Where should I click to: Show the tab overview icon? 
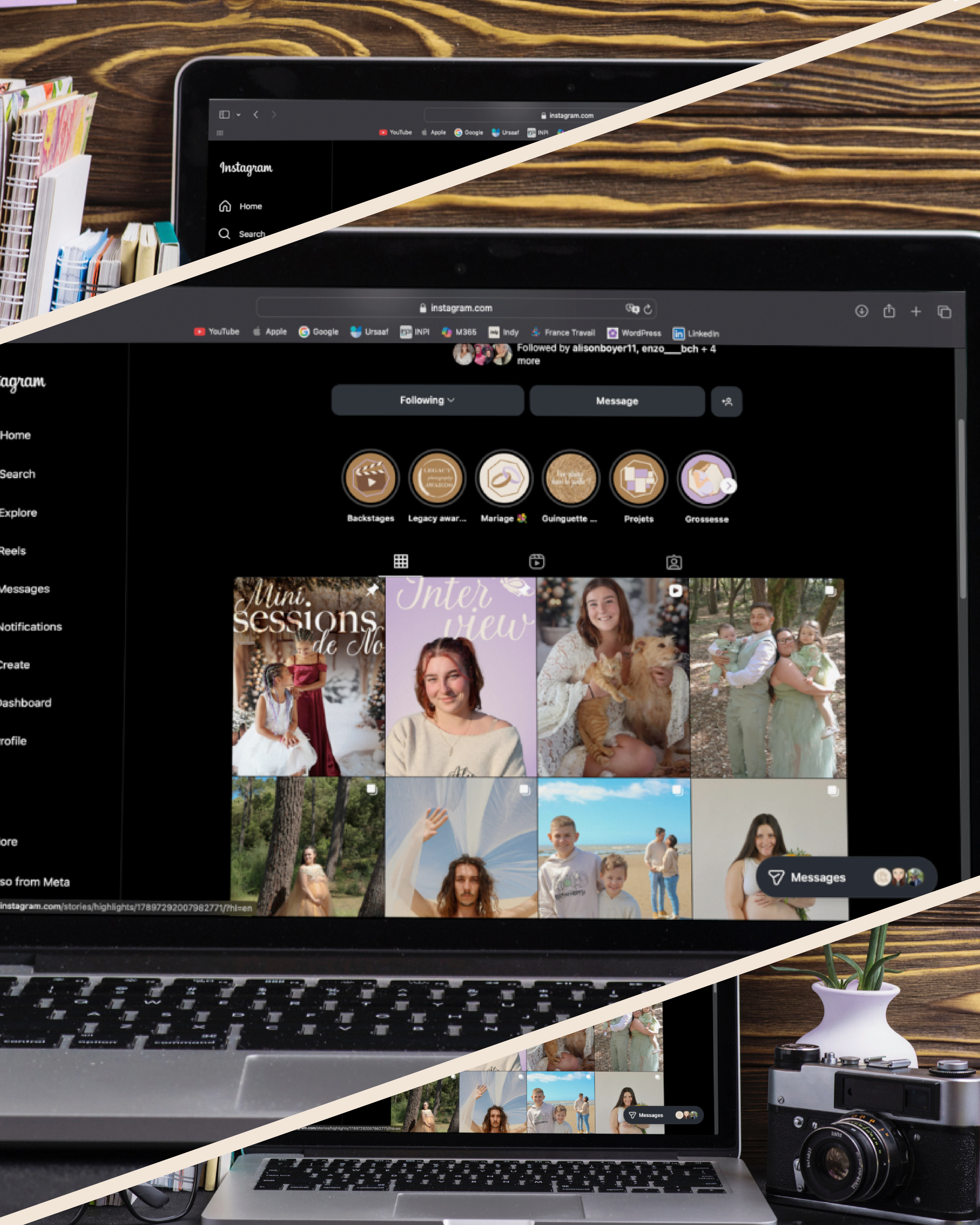click(x=944, y=312)
